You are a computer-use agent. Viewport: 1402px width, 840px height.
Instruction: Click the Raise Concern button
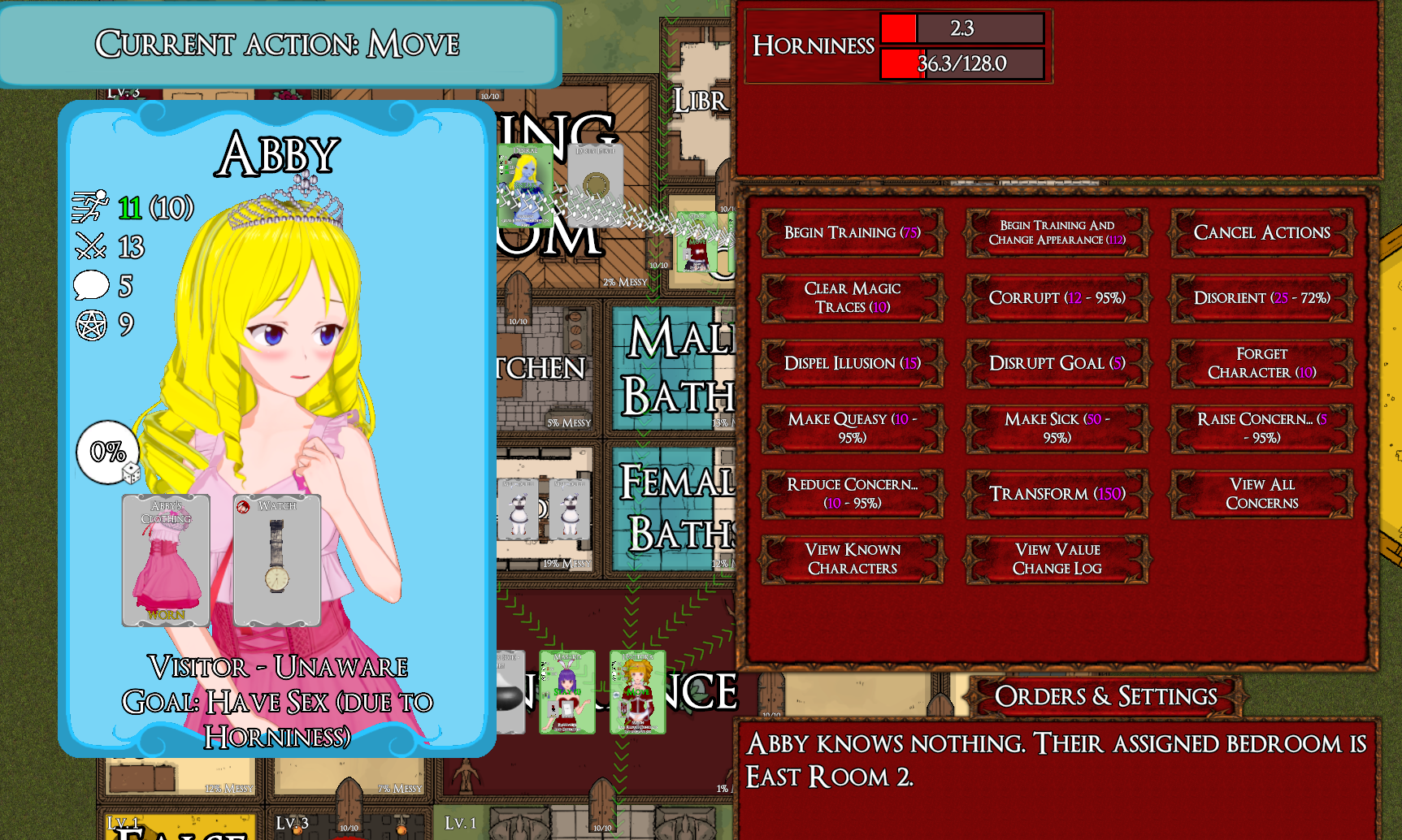pos(1261,428)
